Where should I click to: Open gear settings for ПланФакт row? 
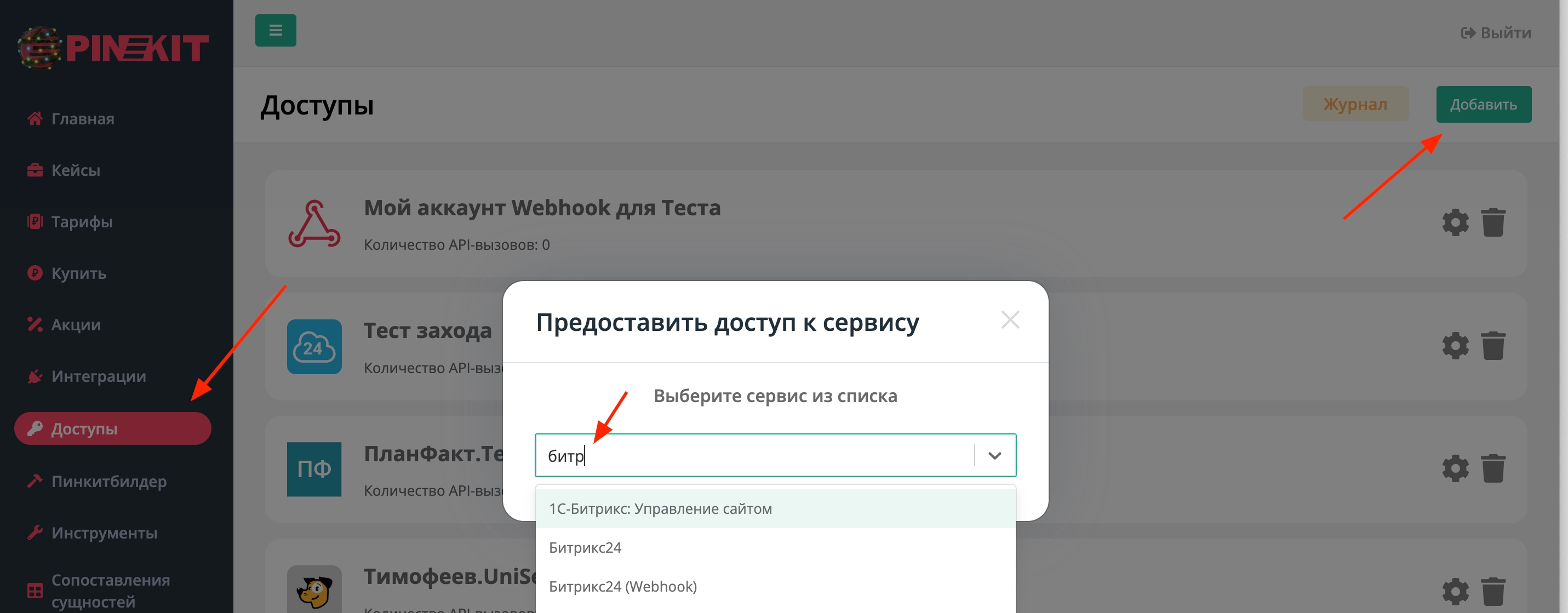click(x=1455, y=469)
